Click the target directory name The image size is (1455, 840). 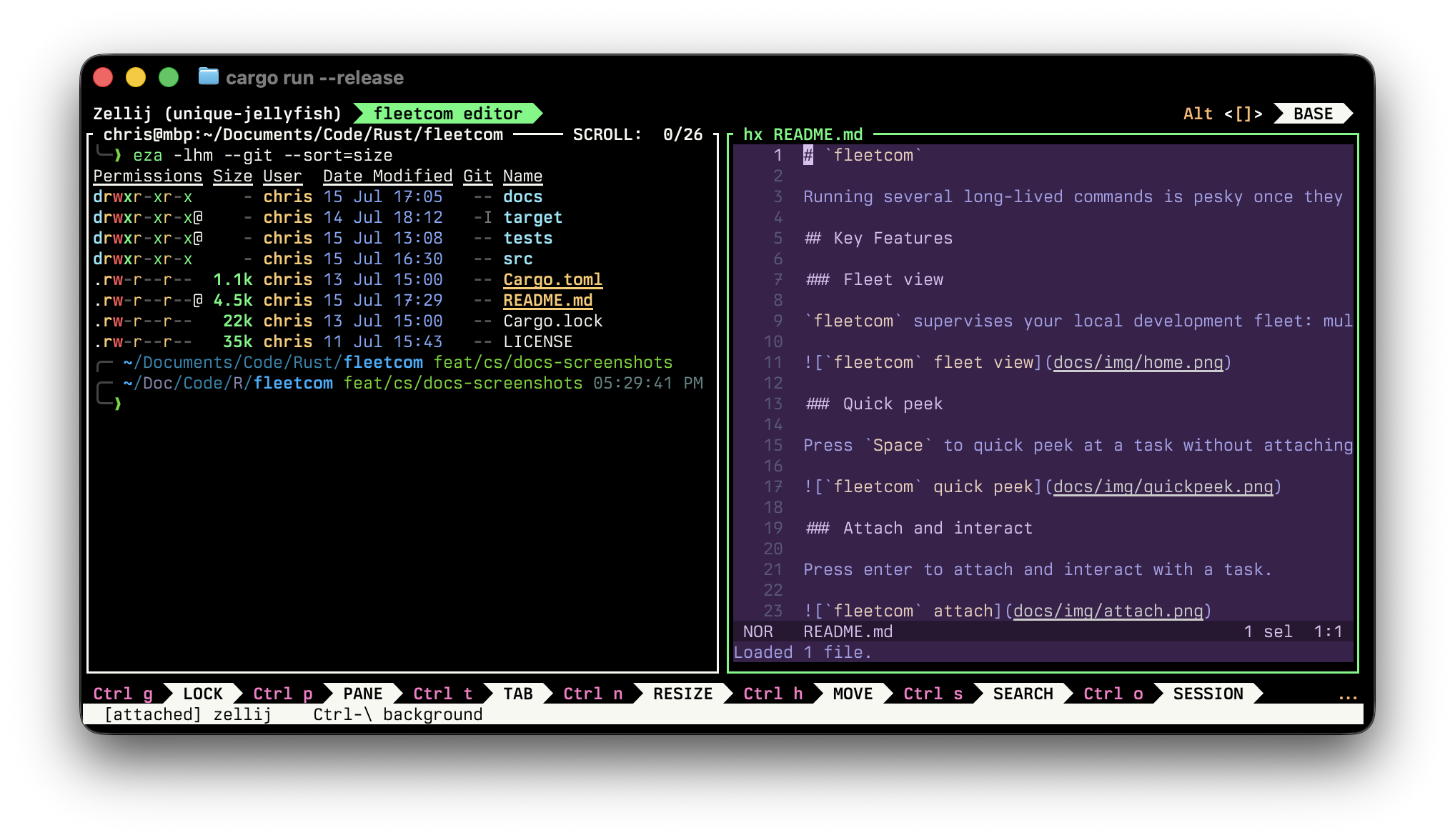point(532,217)
